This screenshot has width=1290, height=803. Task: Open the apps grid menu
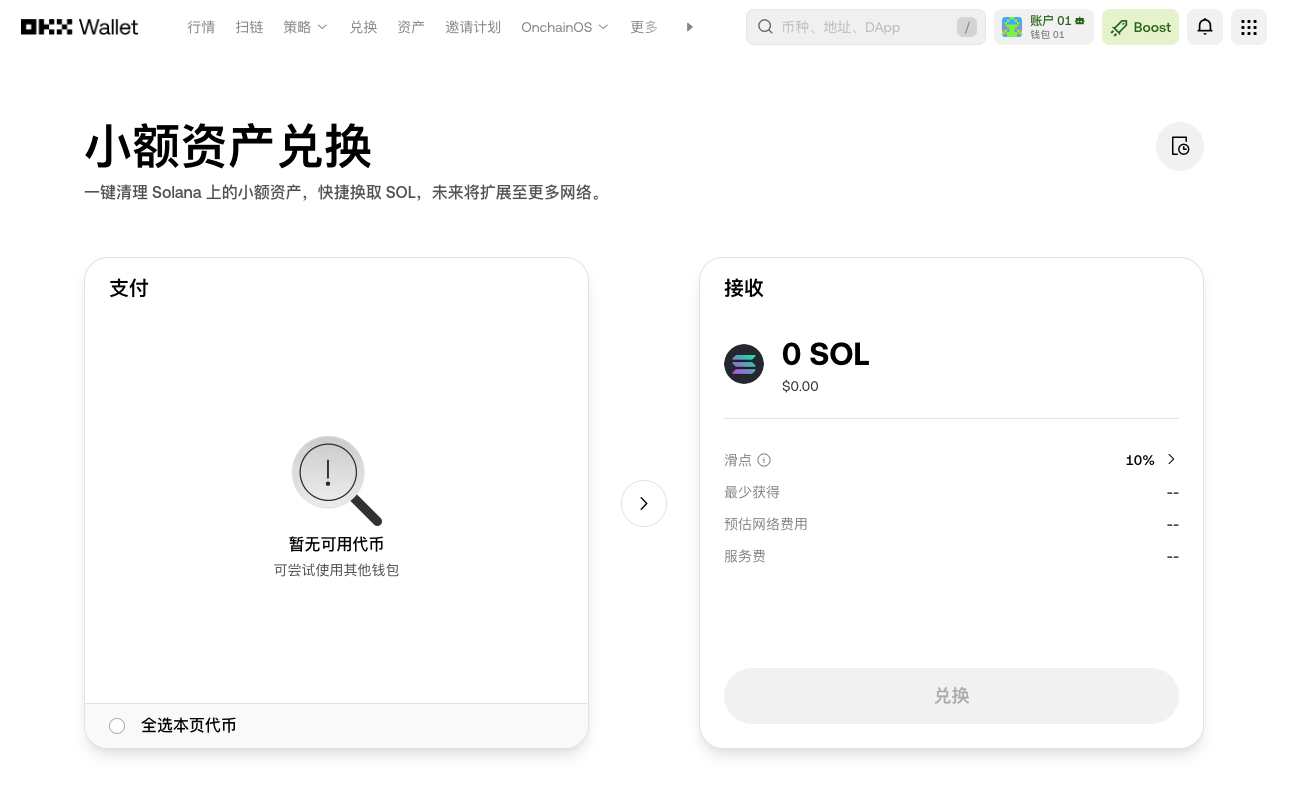tap(1248, 27)
